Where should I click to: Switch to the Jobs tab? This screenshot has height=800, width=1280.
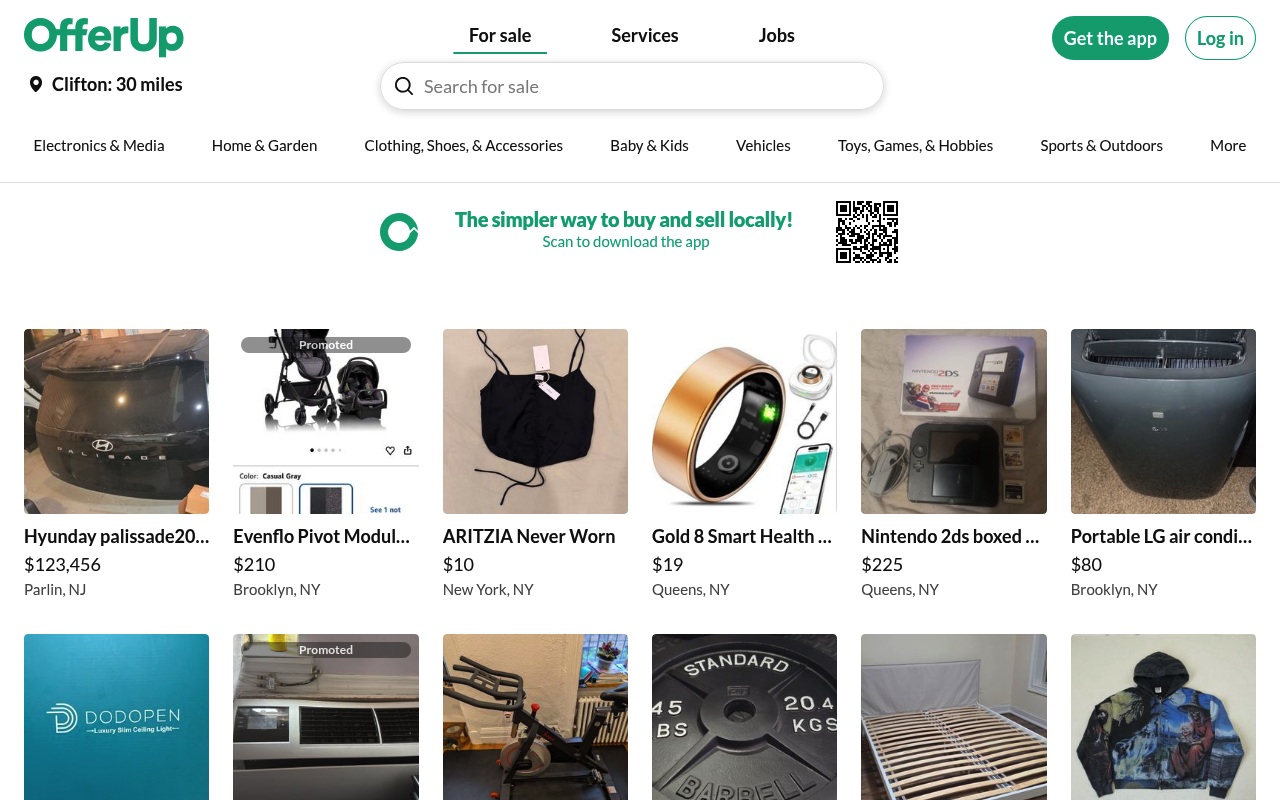pos(777,36)
